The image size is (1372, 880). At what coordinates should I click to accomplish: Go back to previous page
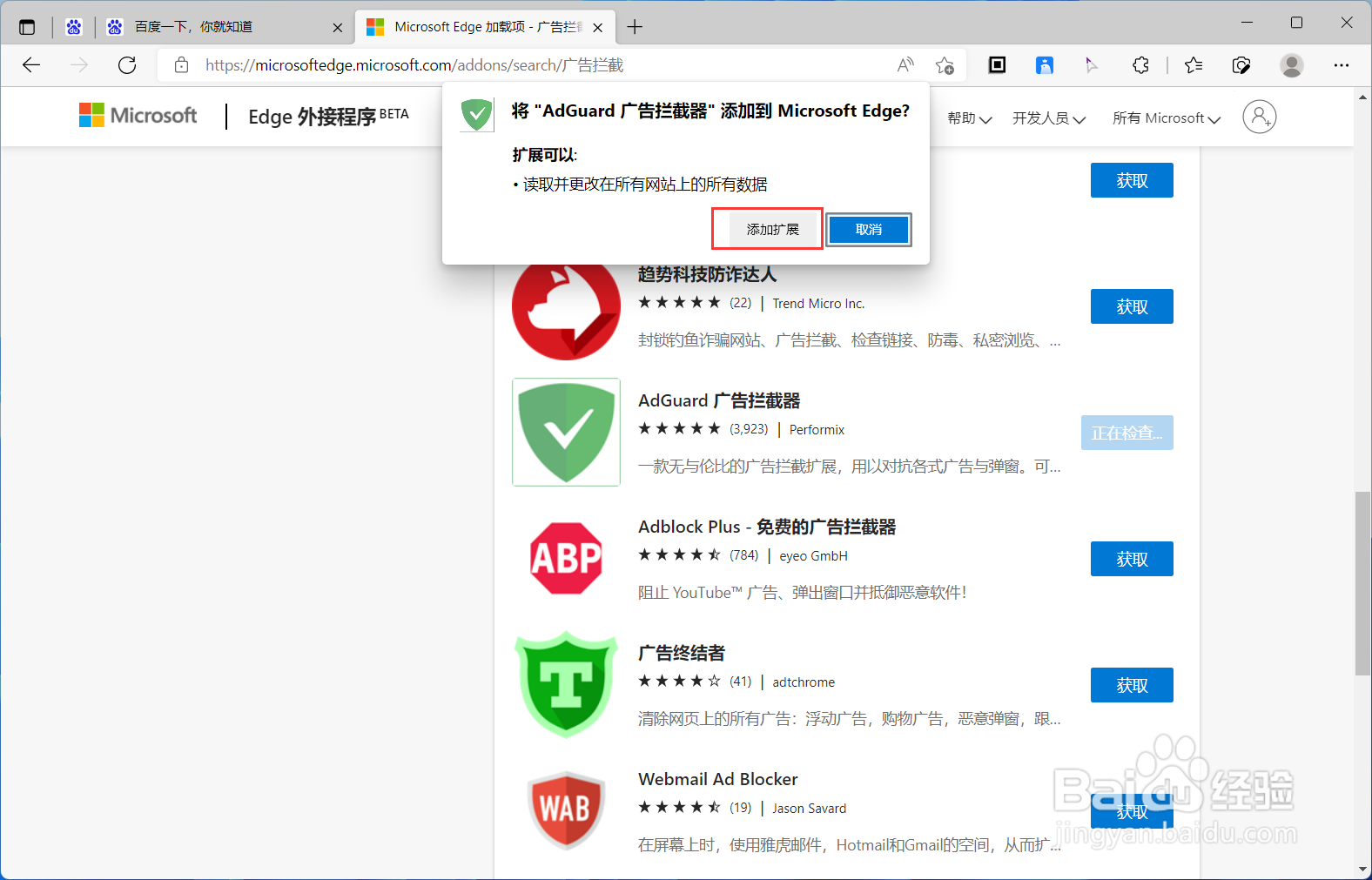click(x=31, y=65)
